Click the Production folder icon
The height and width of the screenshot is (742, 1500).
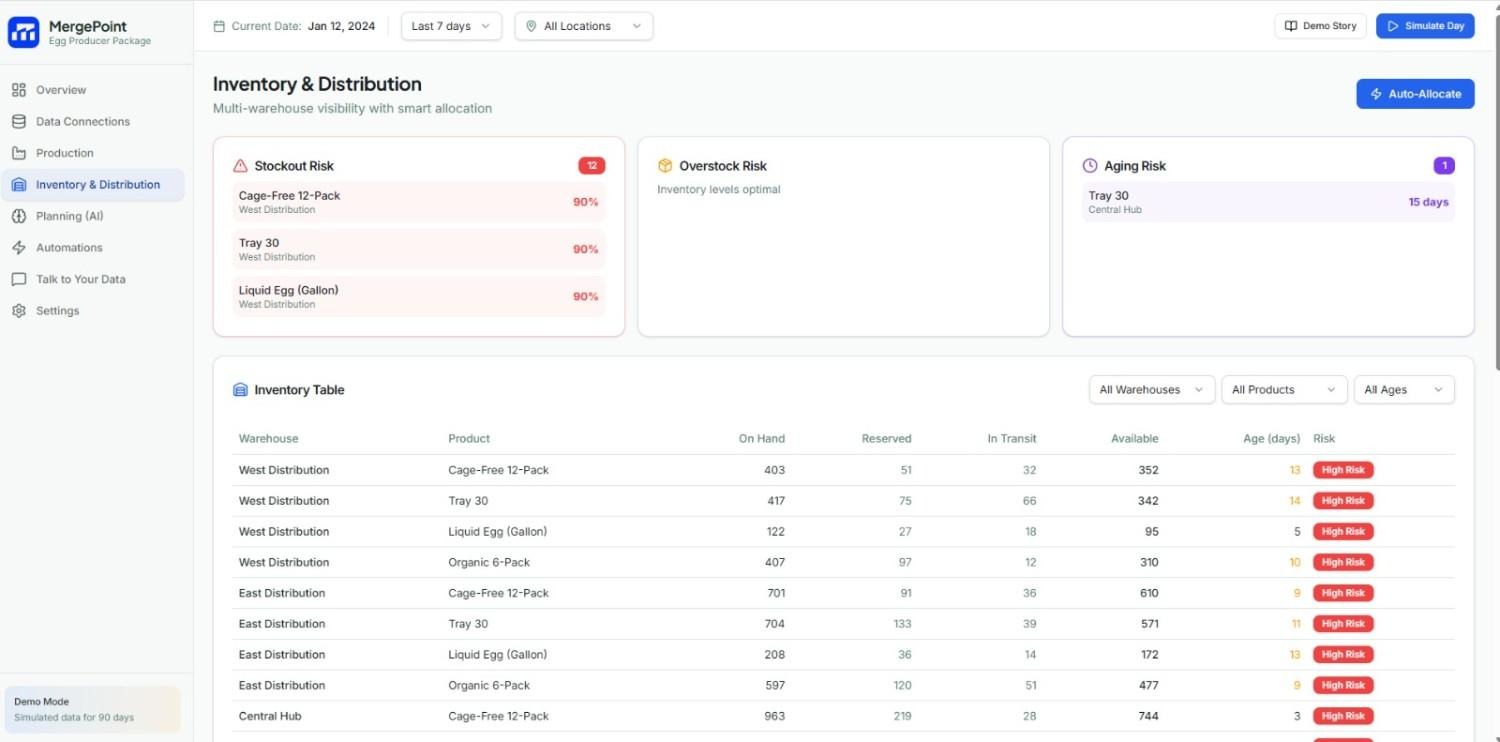point(18,152)
